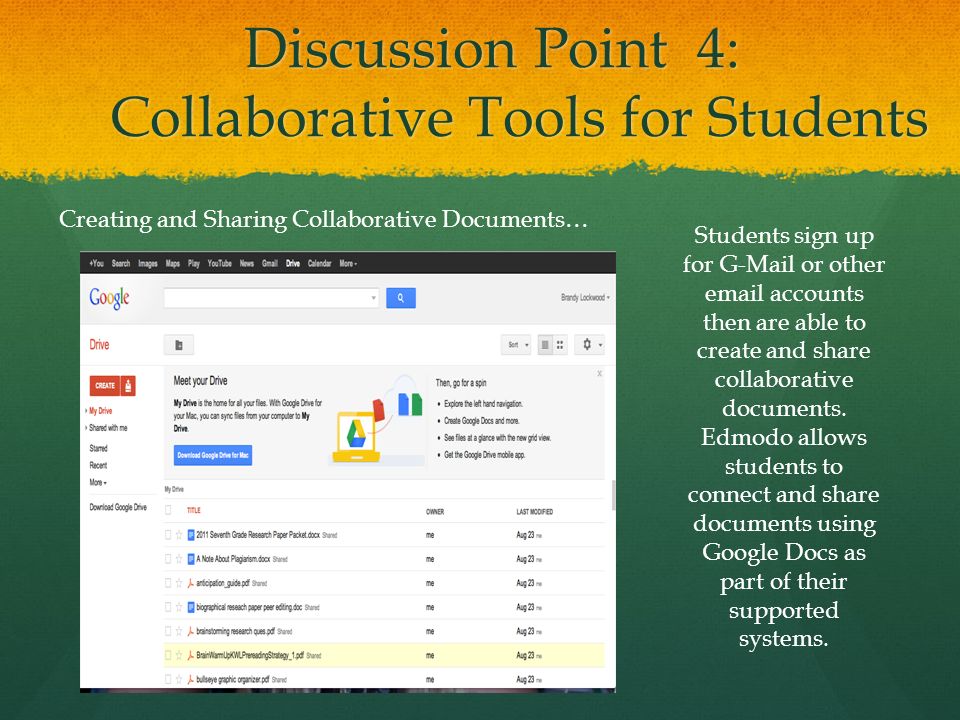This screenshot has height=720, width=960.
Task: Open Play in the top bar
Action: (x=193, y=264)
